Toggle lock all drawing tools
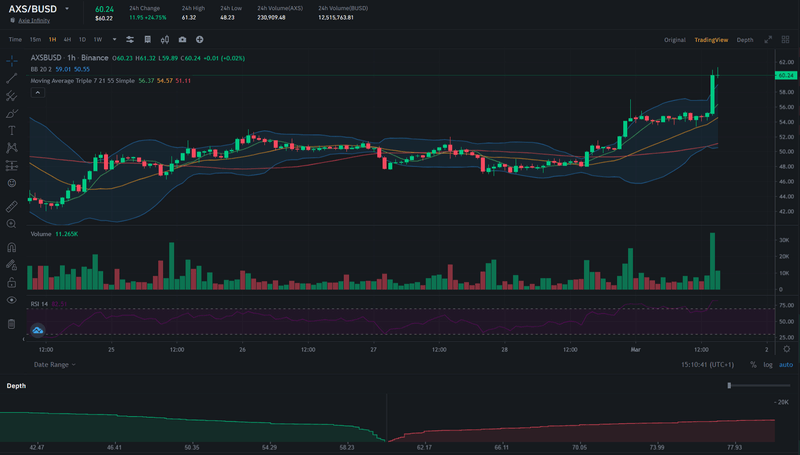The height and width of the screenshot is (455, 800). tap(12, 282)
